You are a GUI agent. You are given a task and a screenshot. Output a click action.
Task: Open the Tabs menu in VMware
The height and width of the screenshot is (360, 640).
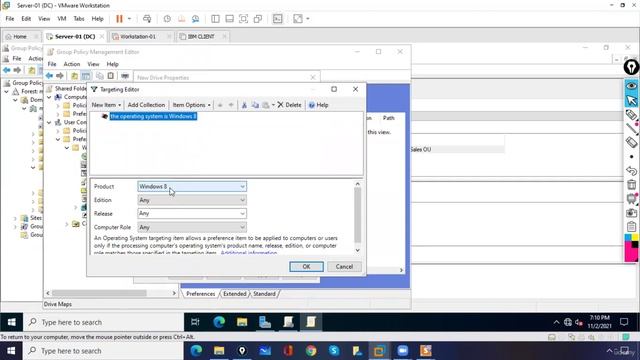(x=79, y=19)
